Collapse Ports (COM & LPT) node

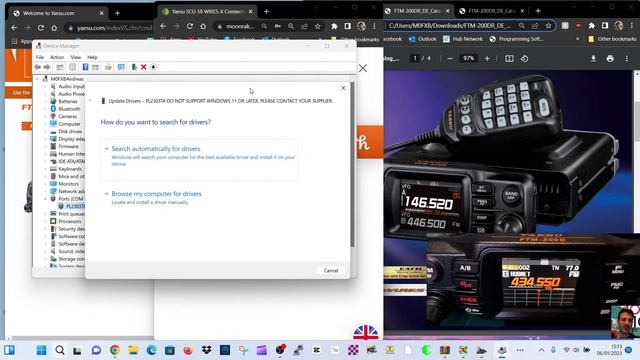point(46,199)
